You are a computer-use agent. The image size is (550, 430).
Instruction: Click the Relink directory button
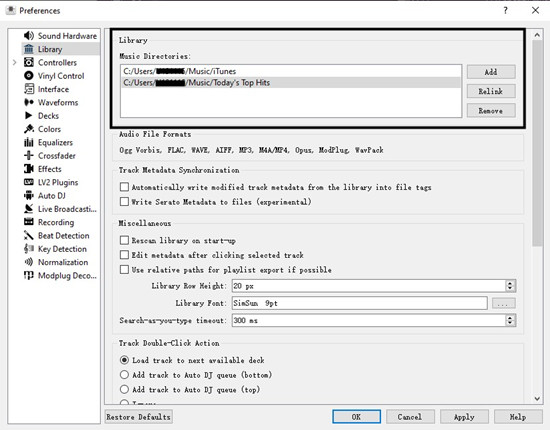click(x=491, y=91)
